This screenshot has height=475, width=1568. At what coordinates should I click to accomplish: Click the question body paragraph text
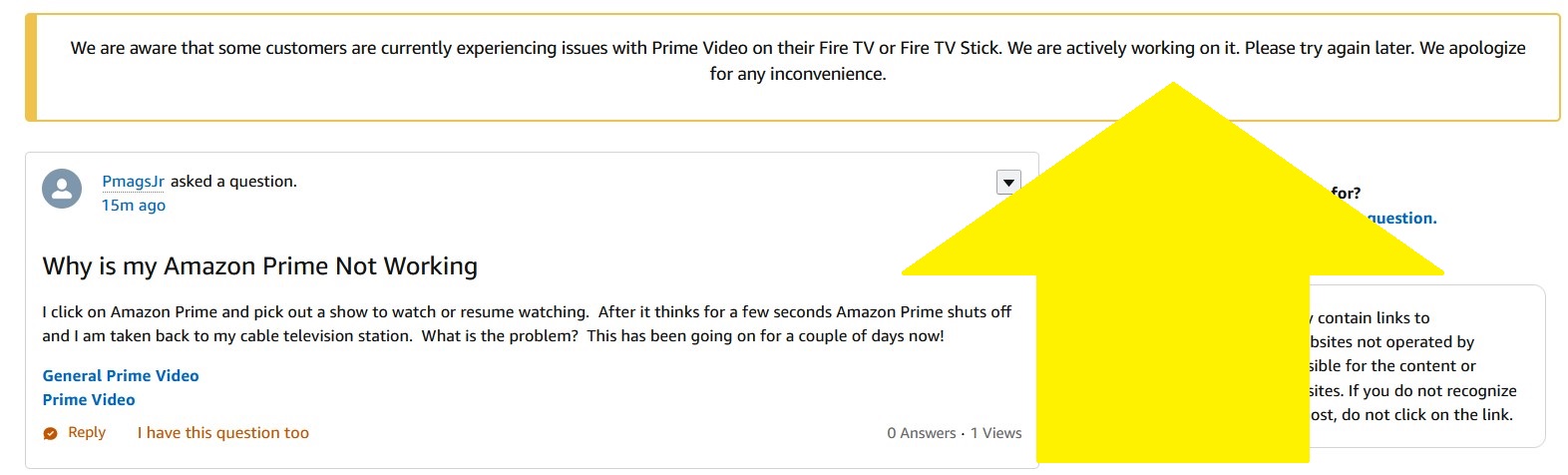(x=526, y=324)
